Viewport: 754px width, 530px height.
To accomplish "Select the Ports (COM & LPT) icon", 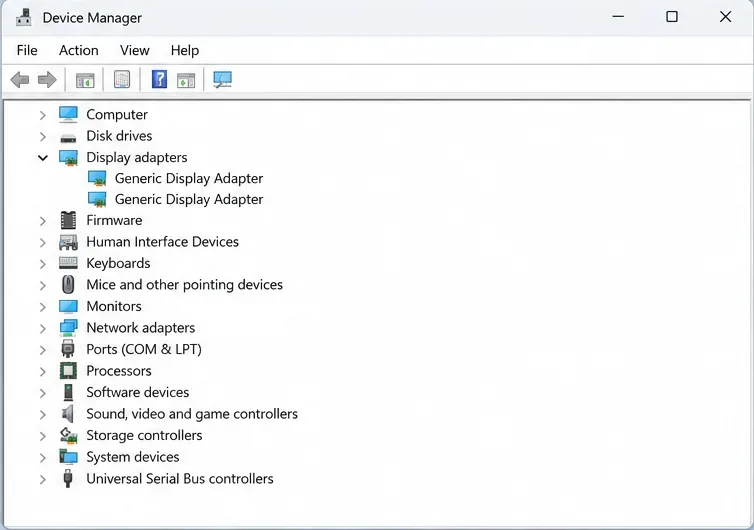I will (x=68, y=349).
